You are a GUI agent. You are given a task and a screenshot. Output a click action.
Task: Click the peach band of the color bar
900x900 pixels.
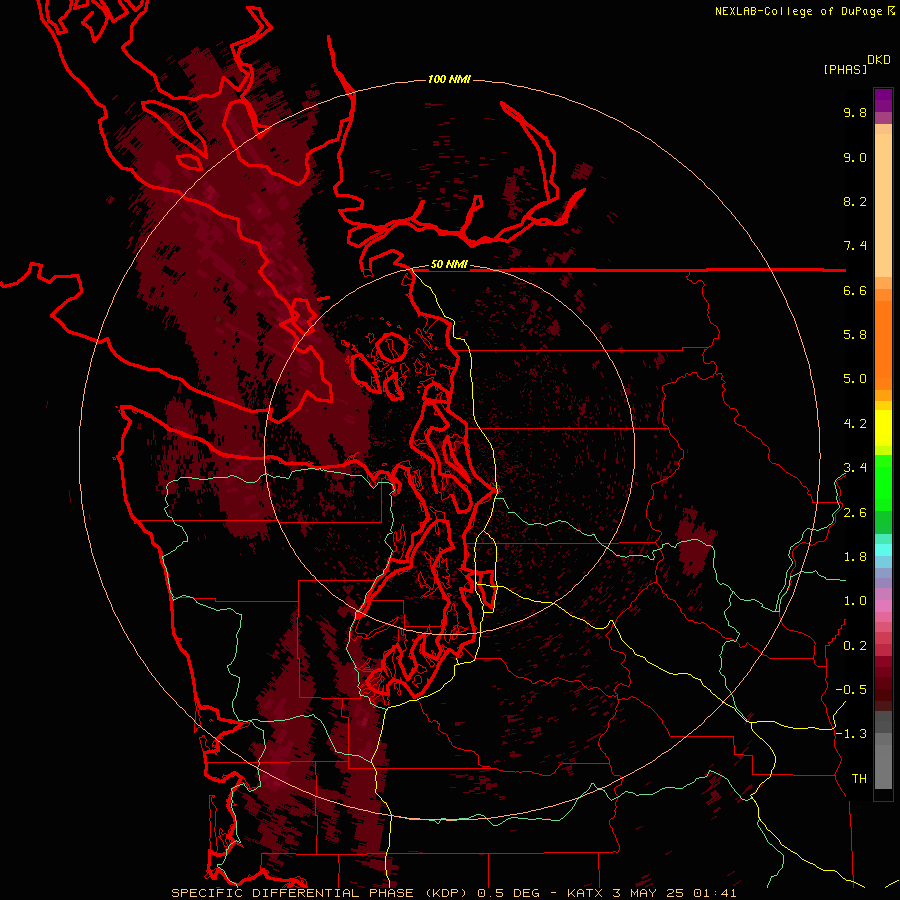pyautogui.click(x=883, y=201)
